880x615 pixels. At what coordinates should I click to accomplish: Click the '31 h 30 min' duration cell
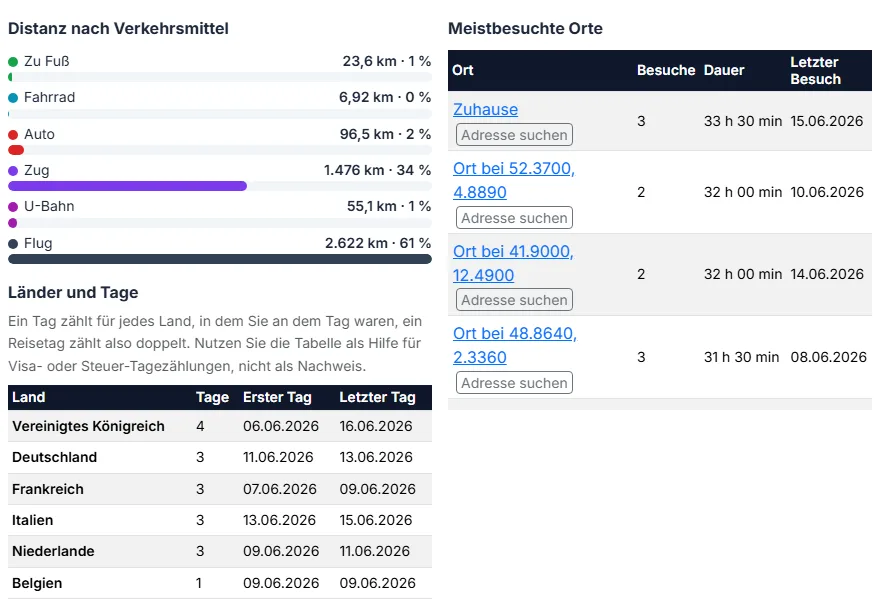point(741,357)
